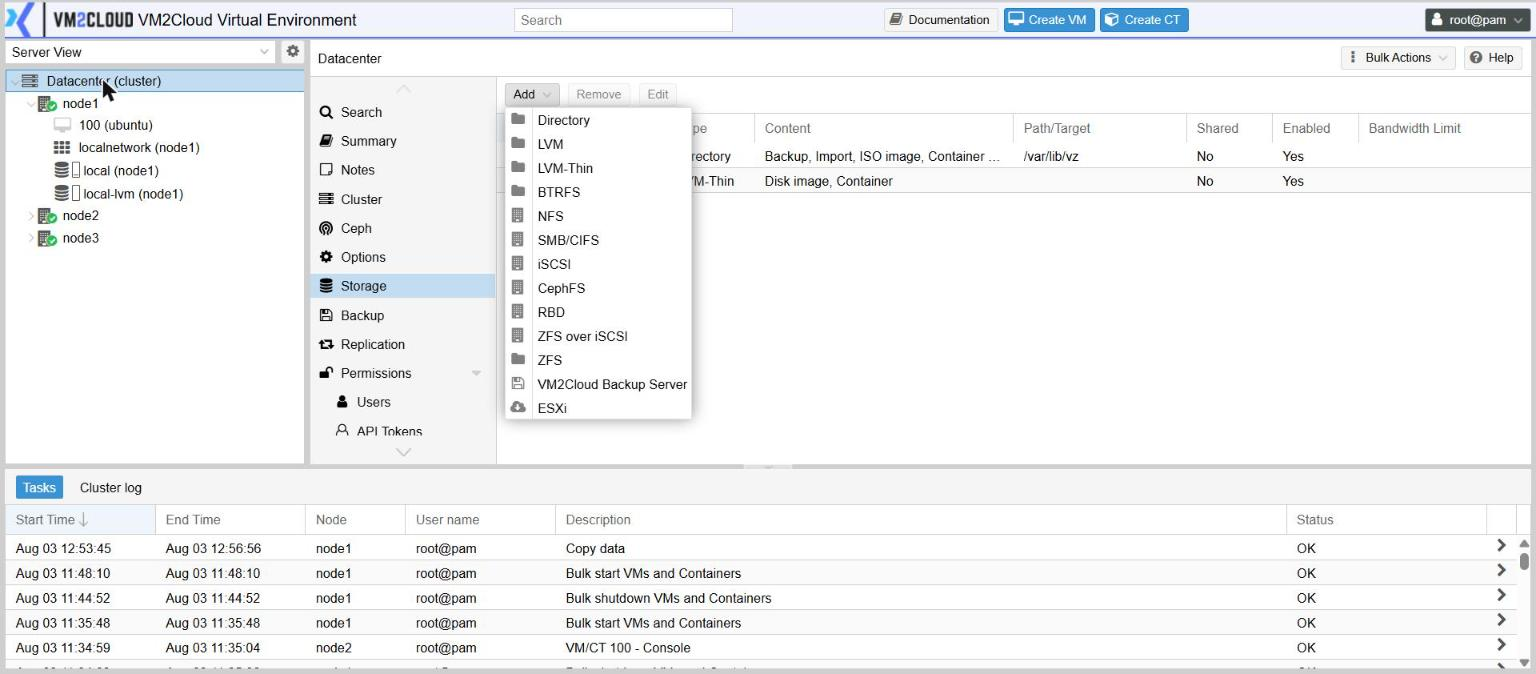Click the Edit button
This screenshot has height=674, width=1536.
(657, 94)
